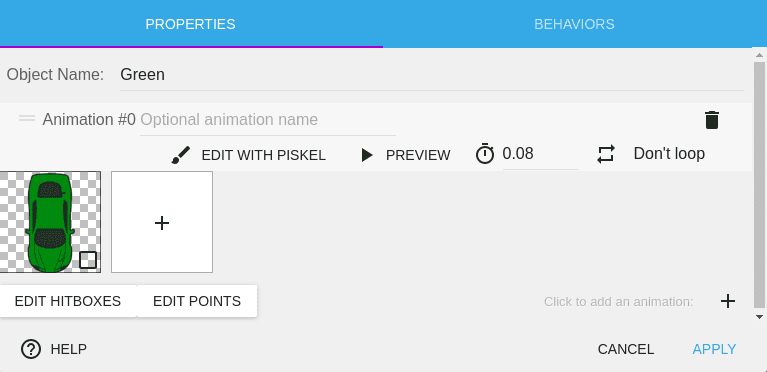
Task: Click the drag handle icon beside Animation #0
Action: [x=27, y=118]
